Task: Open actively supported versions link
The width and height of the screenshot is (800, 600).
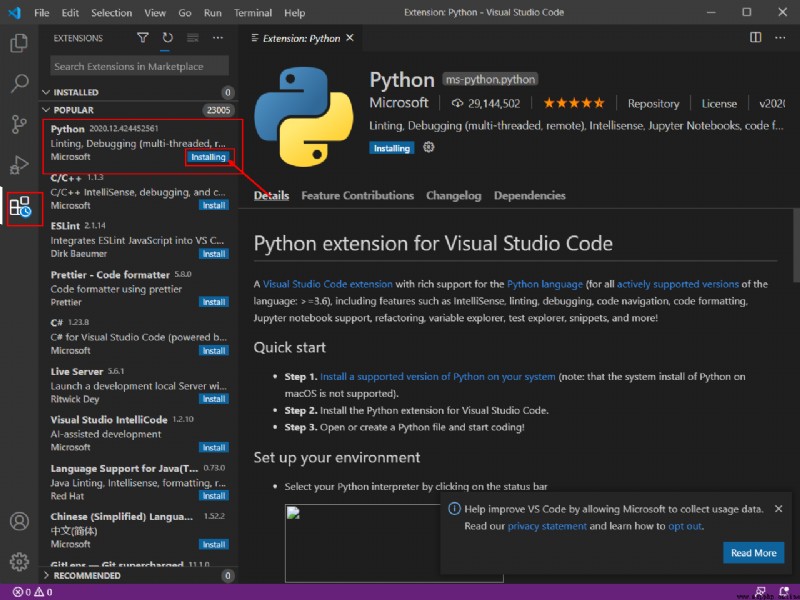Action: (x=678, y=284)
